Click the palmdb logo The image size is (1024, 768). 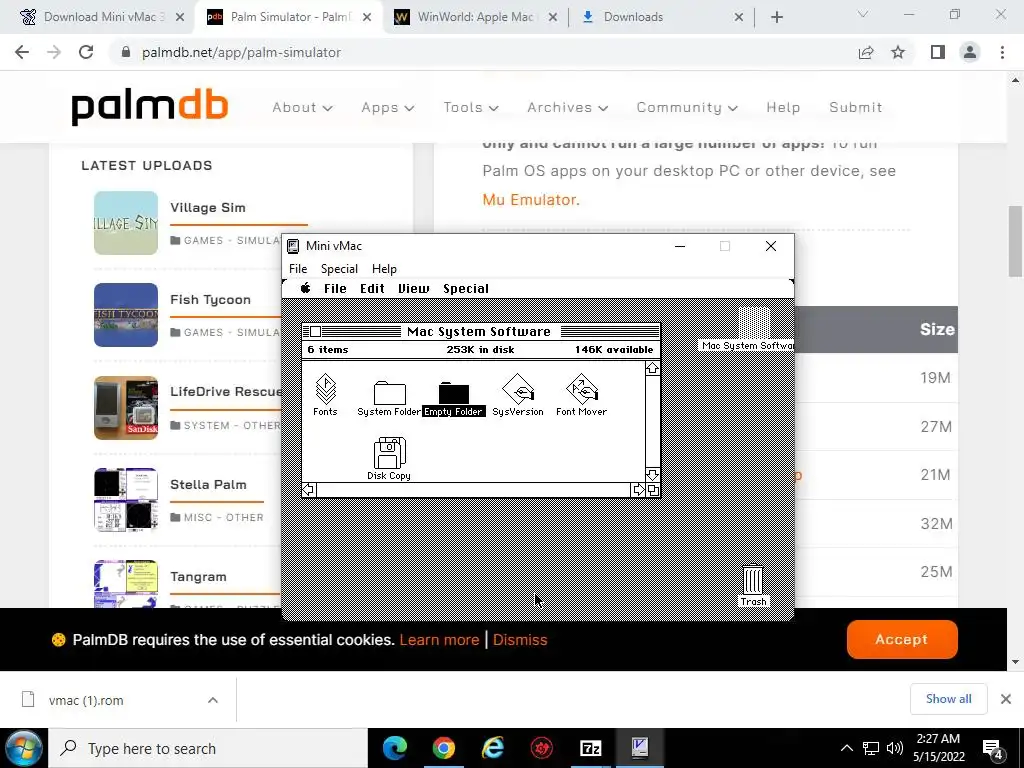click(x=150, y=107)
